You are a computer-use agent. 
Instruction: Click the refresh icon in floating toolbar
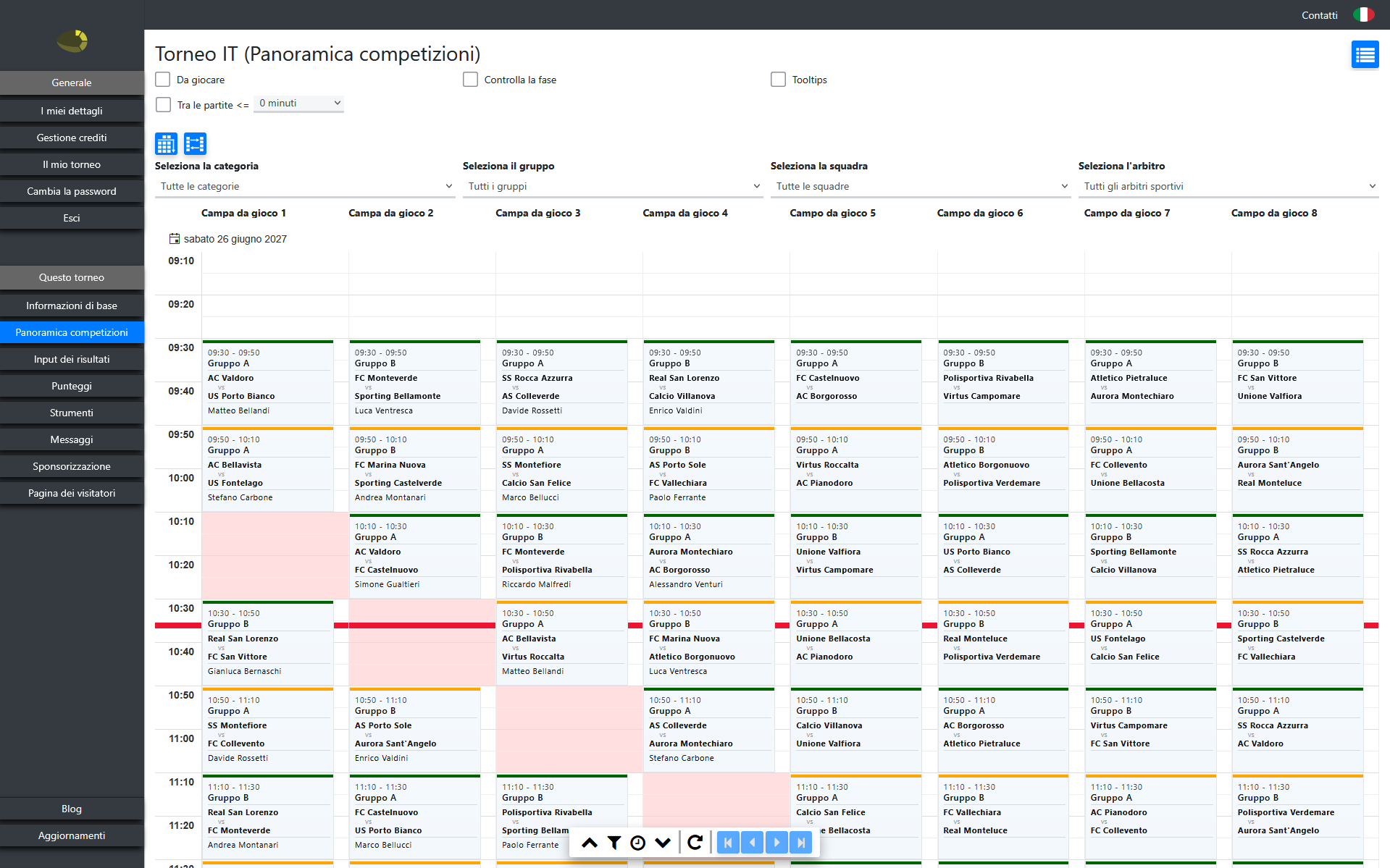[x=695, y=842]
